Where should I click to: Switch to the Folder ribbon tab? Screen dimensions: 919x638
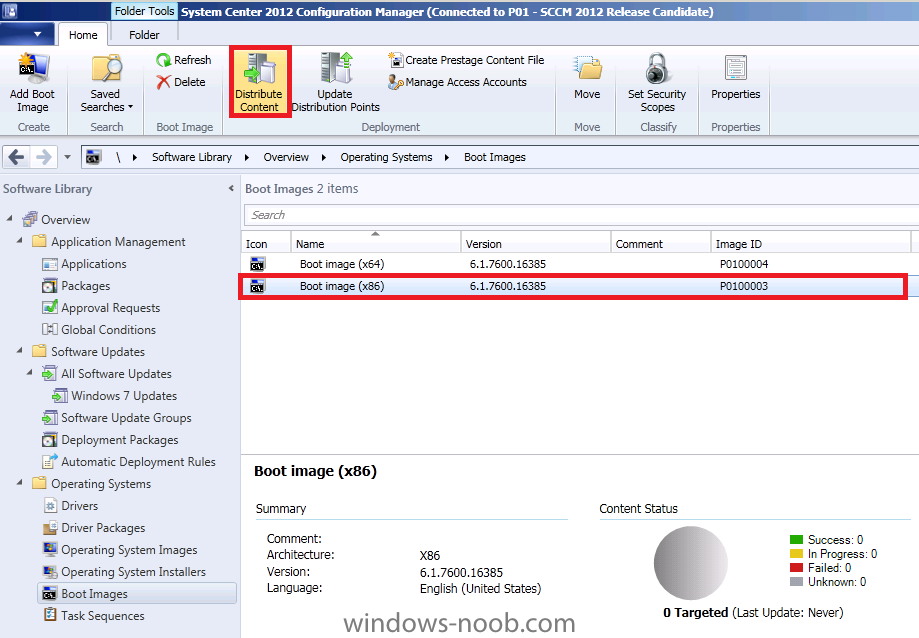point(144,35)
